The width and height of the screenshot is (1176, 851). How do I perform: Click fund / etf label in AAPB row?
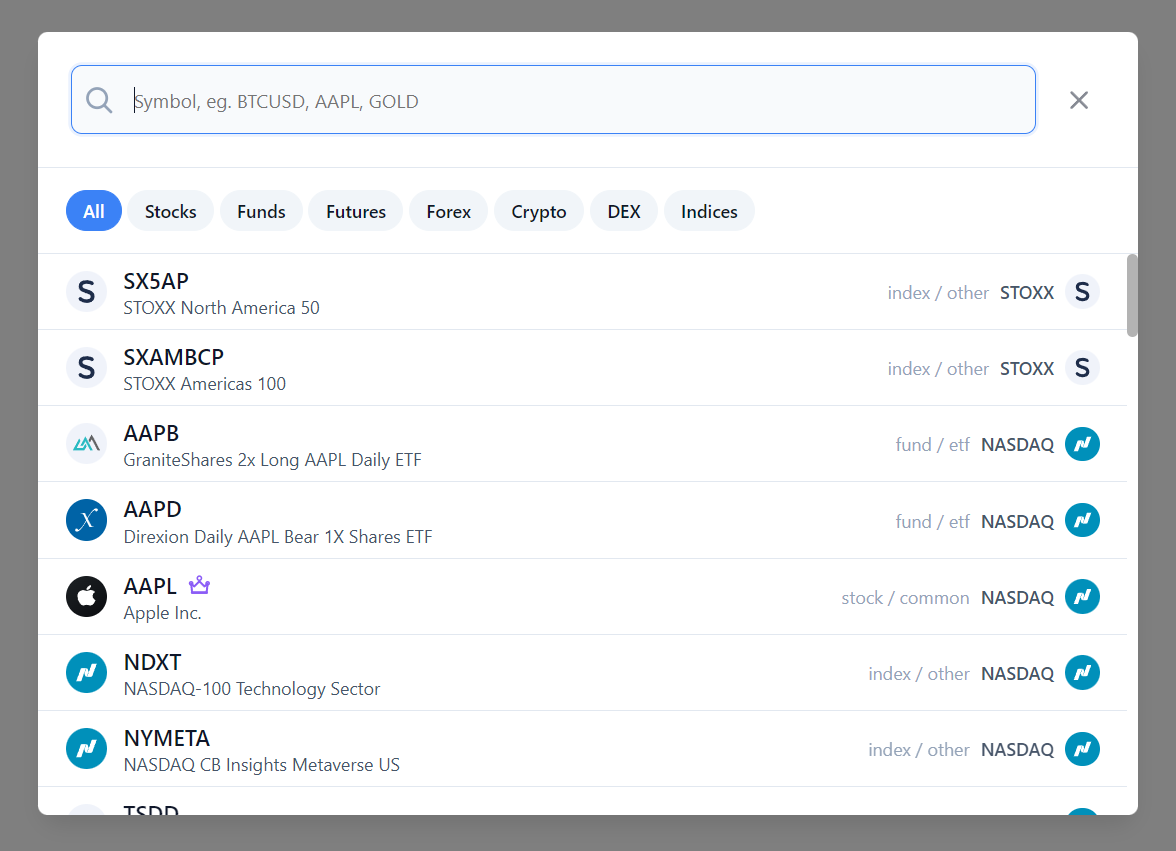pos(932,445)
